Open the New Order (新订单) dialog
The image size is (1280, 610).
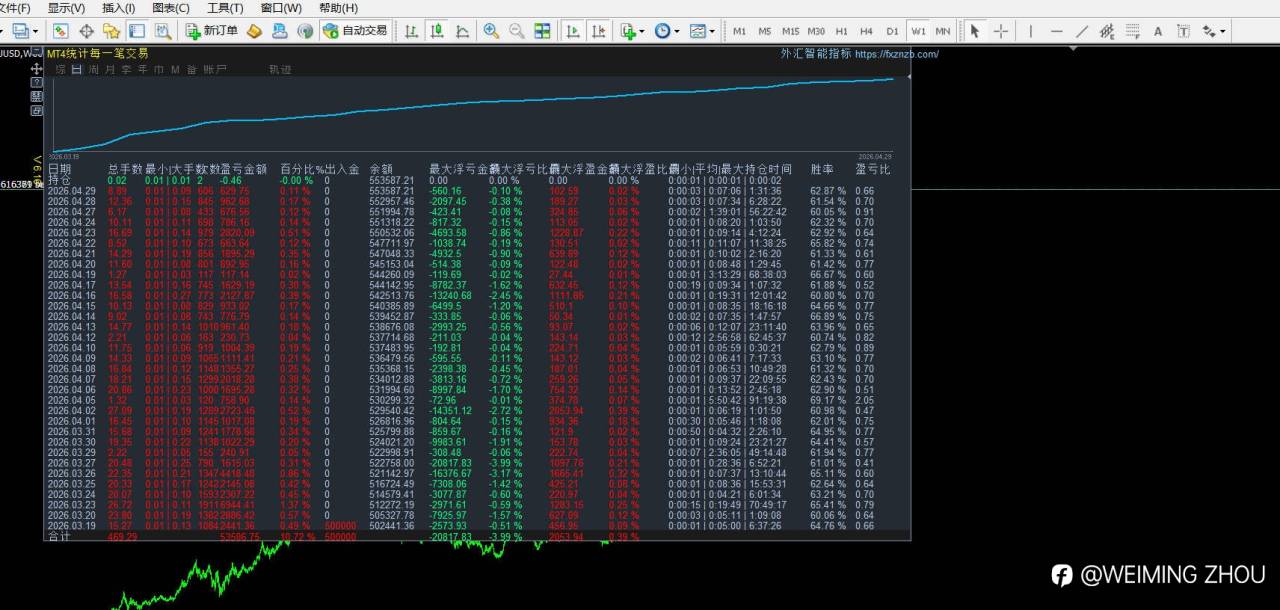point(212,31)
